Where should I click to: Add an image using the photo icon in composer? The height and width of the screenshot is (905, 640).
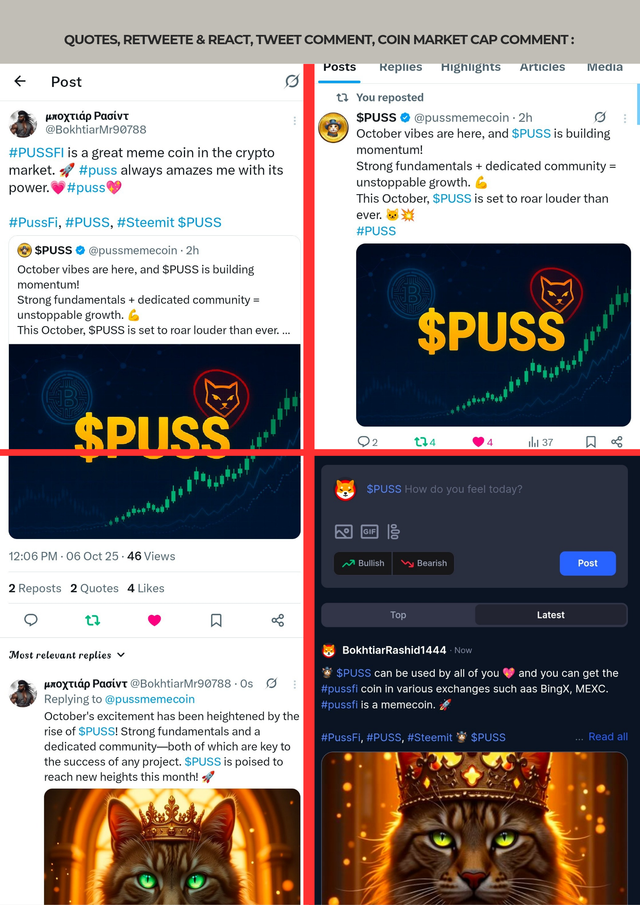click(343, 532)
